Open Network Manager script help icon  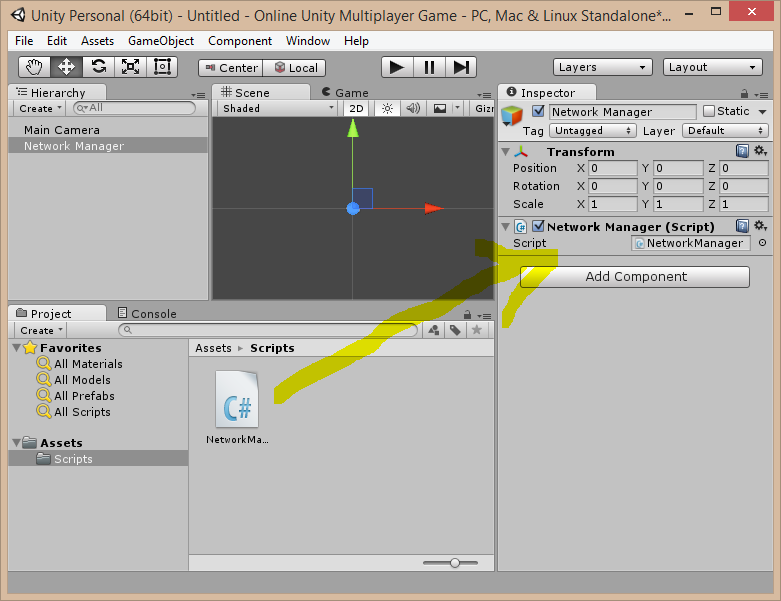(x=742, y=226)
